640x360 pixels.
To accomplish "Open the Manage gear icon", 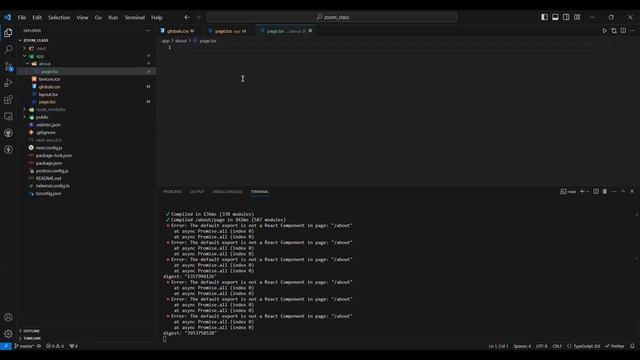I will coord(8,334).
